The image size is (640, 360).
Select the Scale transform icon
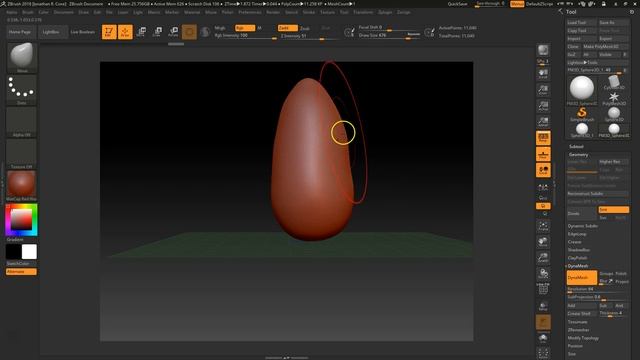(x=157, y=31)
